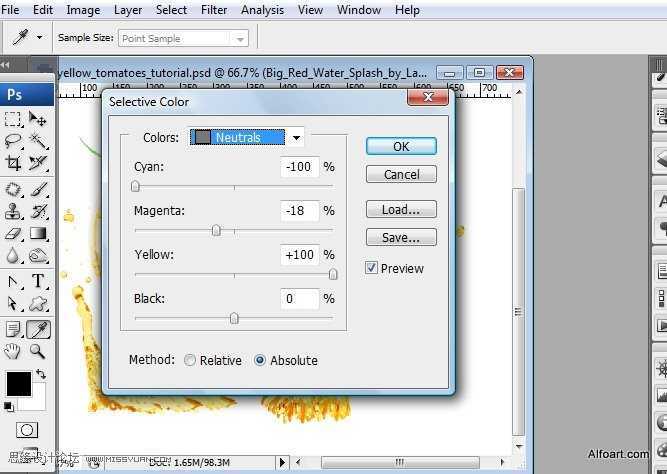Select the Dodge tool

(x=38, y=255)
